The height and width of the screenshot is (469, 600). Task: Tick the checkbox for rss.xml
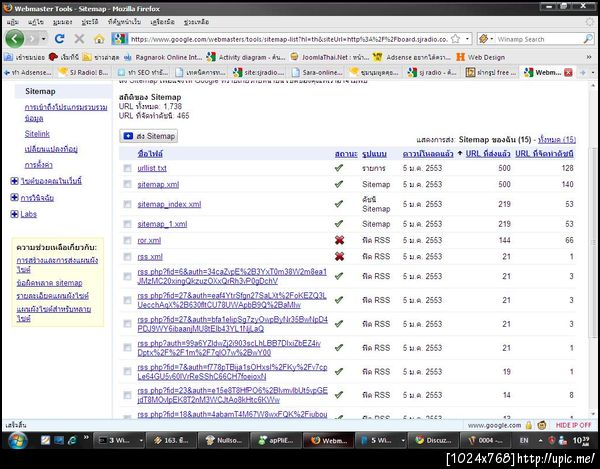(127, 257)
